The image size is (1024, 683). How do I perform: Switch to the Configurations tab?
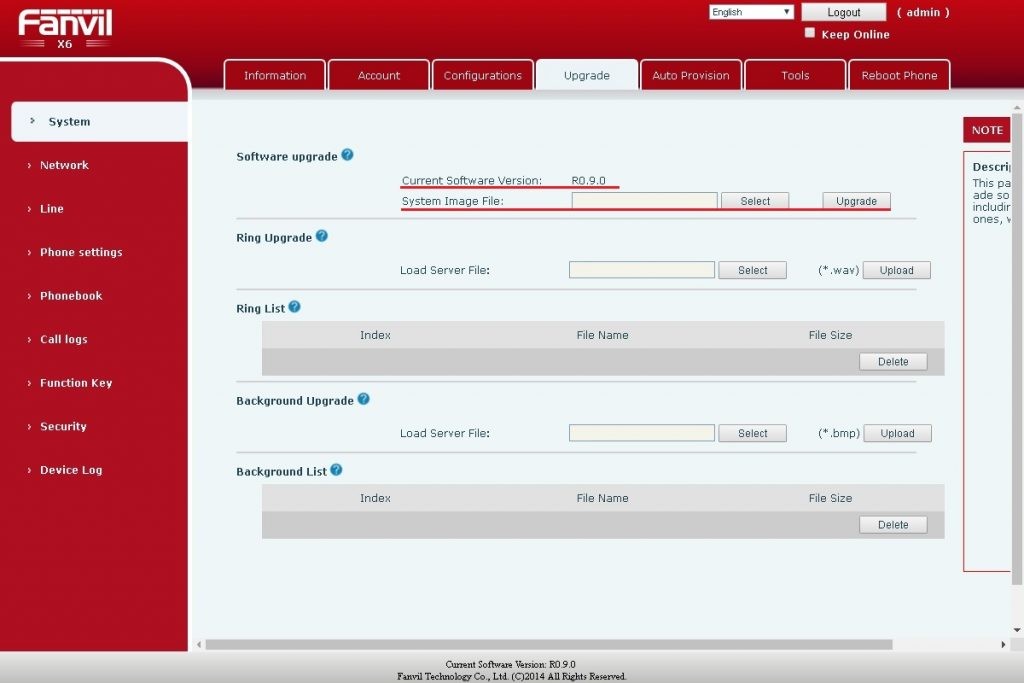[x=483, y=75]
